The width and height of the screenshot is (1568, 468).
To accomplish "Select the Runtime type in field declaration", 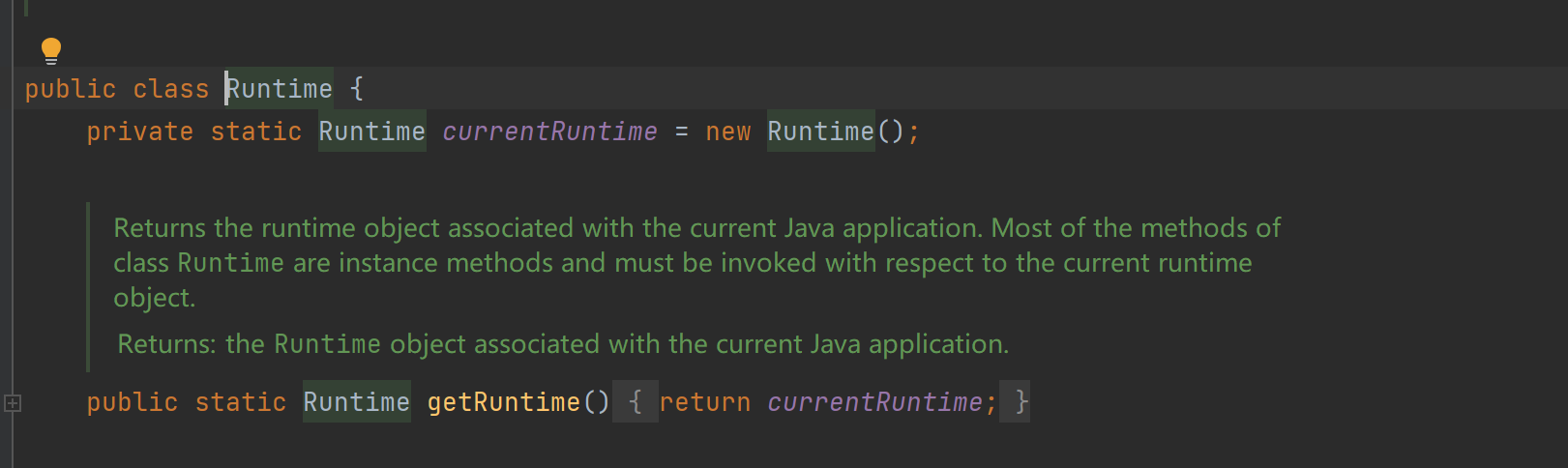I will [x=372, y=132].
